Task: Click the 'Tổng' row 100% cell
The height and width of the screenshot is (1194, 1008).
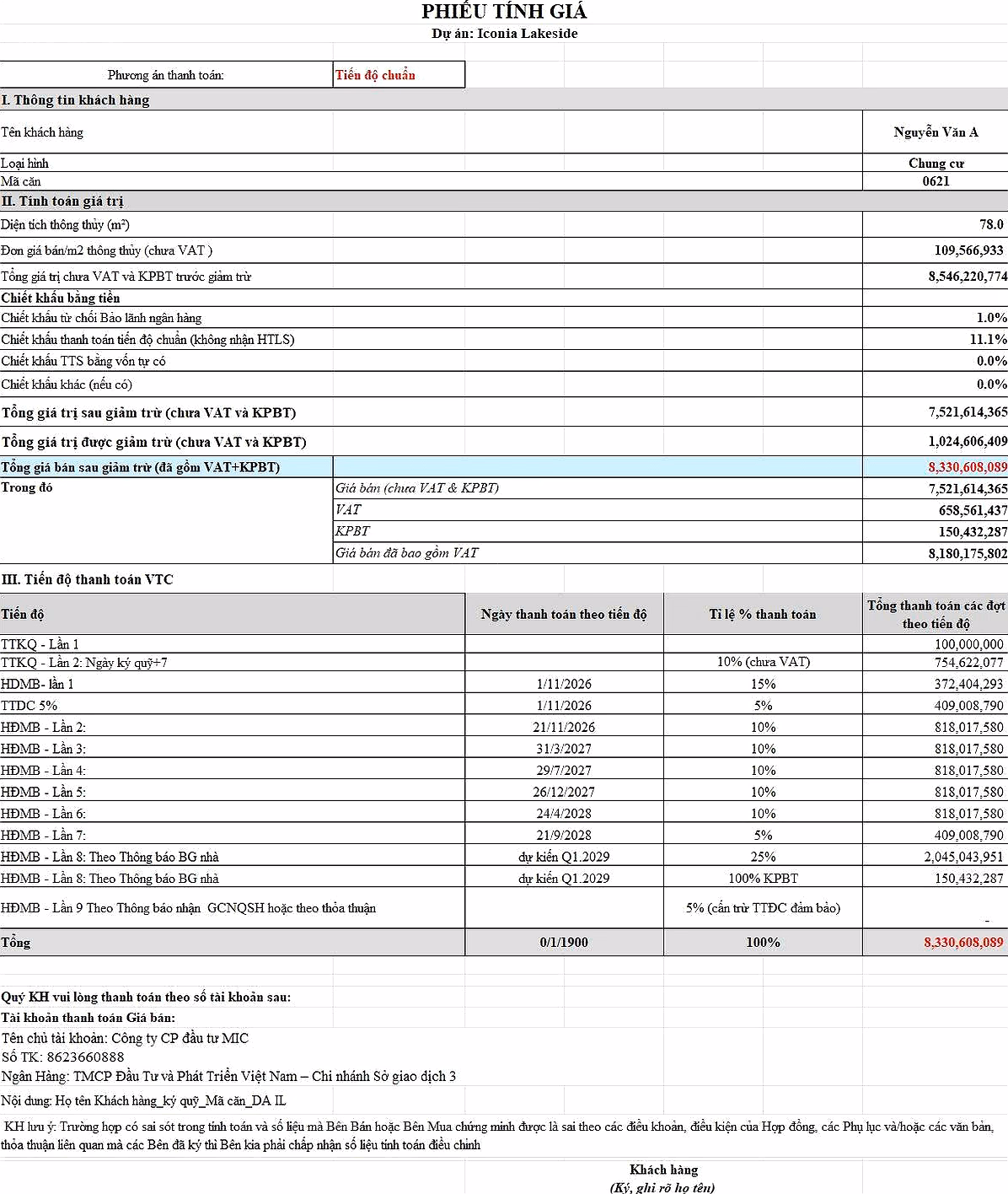Action: pyautogui.click(x=763, y=942)
